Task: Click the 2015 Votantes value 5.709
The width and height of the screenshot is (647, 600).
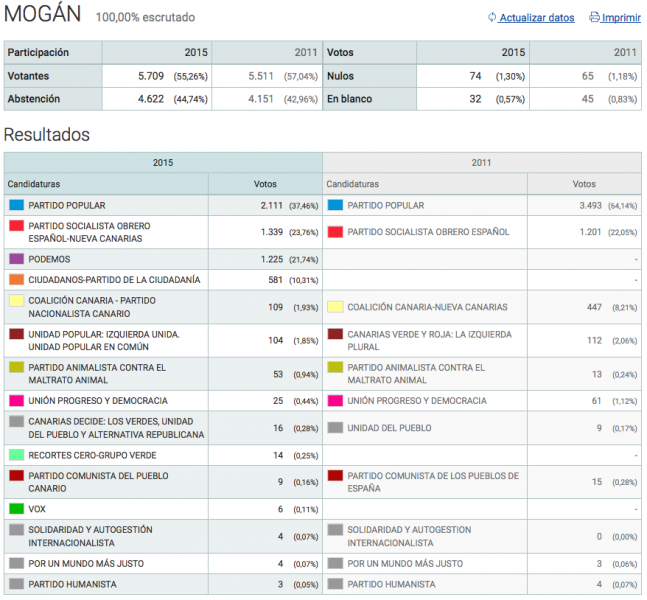Action: pos(151,76)
